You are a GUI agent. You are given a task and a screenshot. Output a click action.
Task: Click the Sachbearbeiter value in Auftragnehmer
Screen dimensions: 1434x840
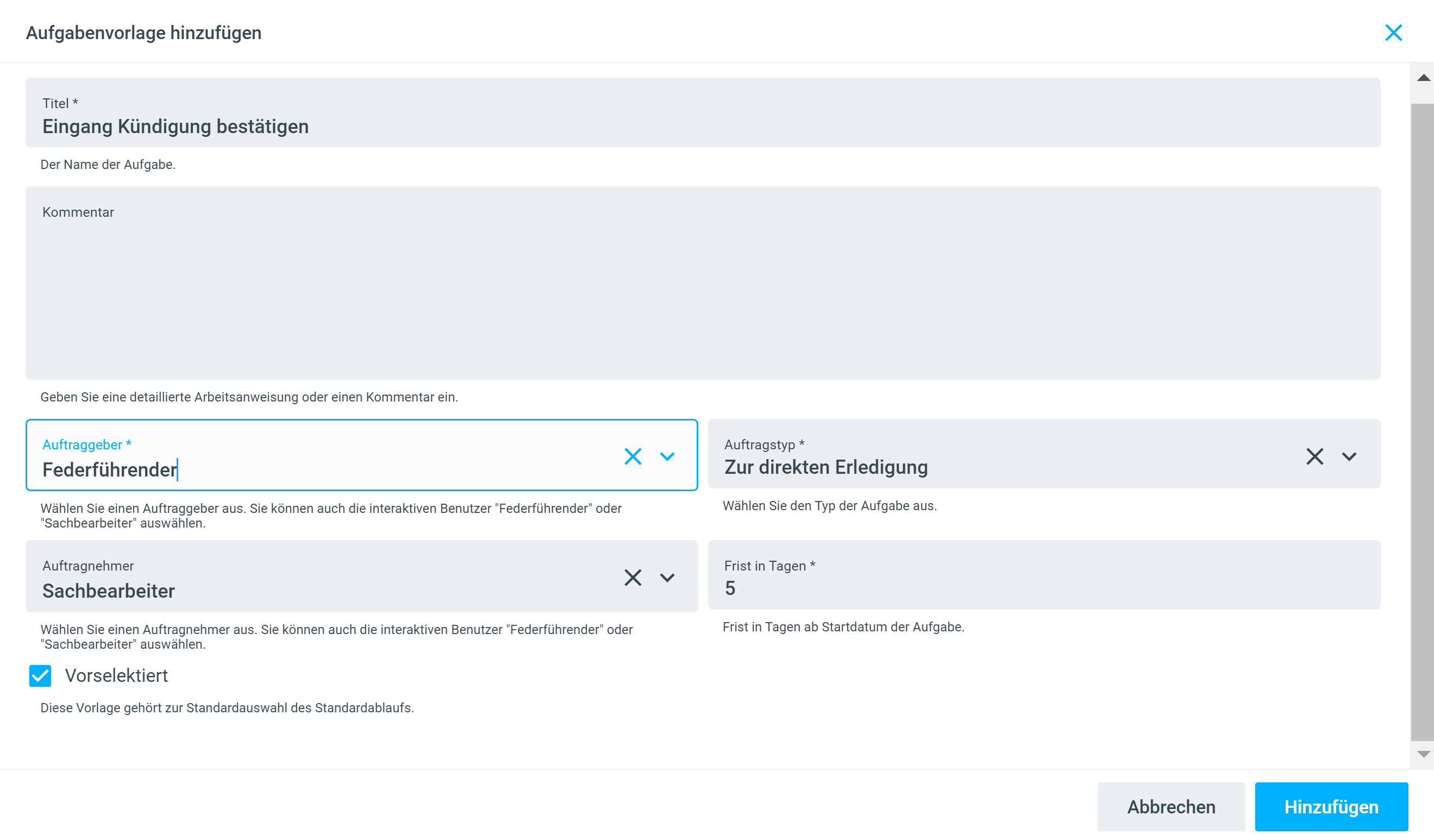[x=109, y=591]
